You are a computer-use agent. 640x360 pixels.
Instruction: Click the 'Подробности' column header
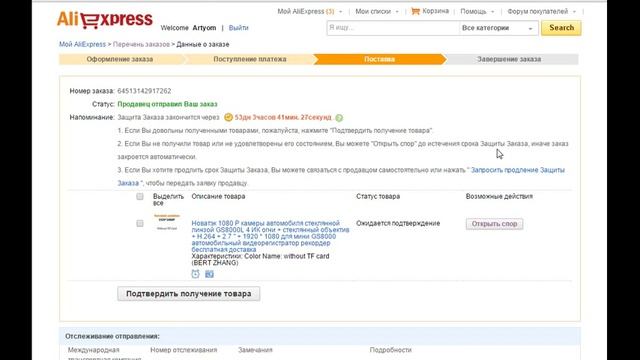pyautogui.click(x=391, y=350)
